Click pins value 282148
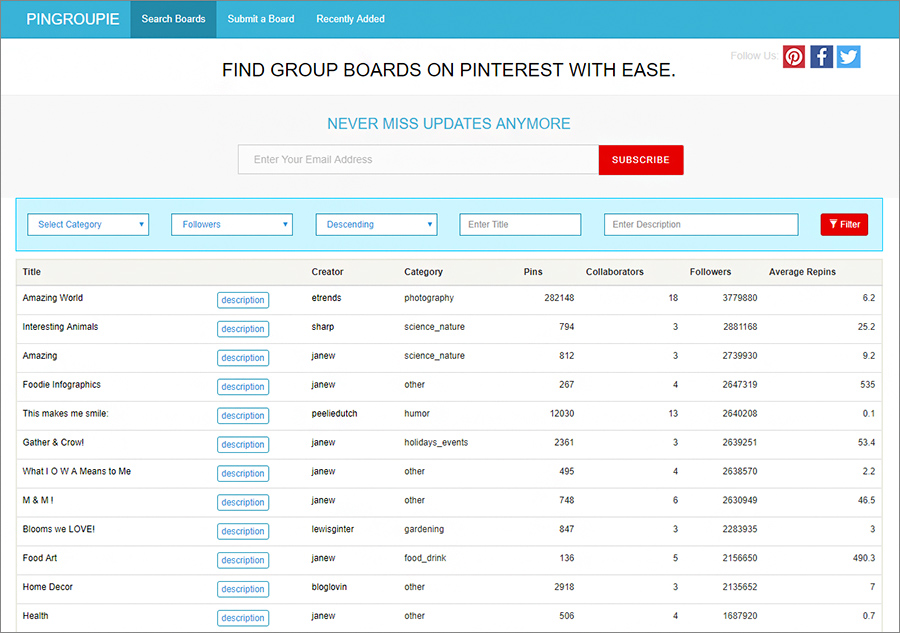Image resolution: width=900 pixels, height=633 pixels. click(x=559, y=298)
